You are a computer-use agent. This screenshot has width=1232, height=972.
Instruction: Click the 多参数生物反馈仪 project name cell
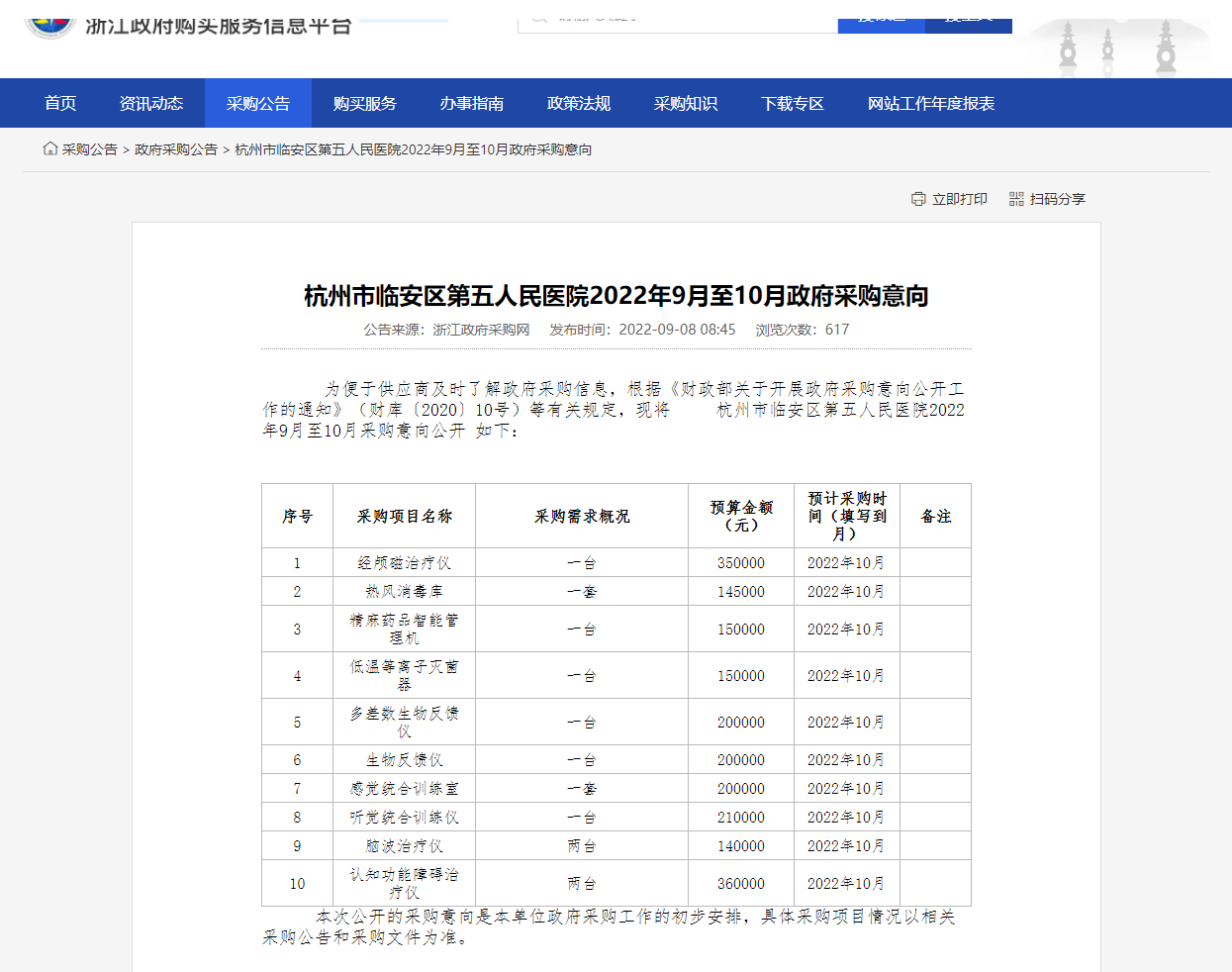coord(405,722)
